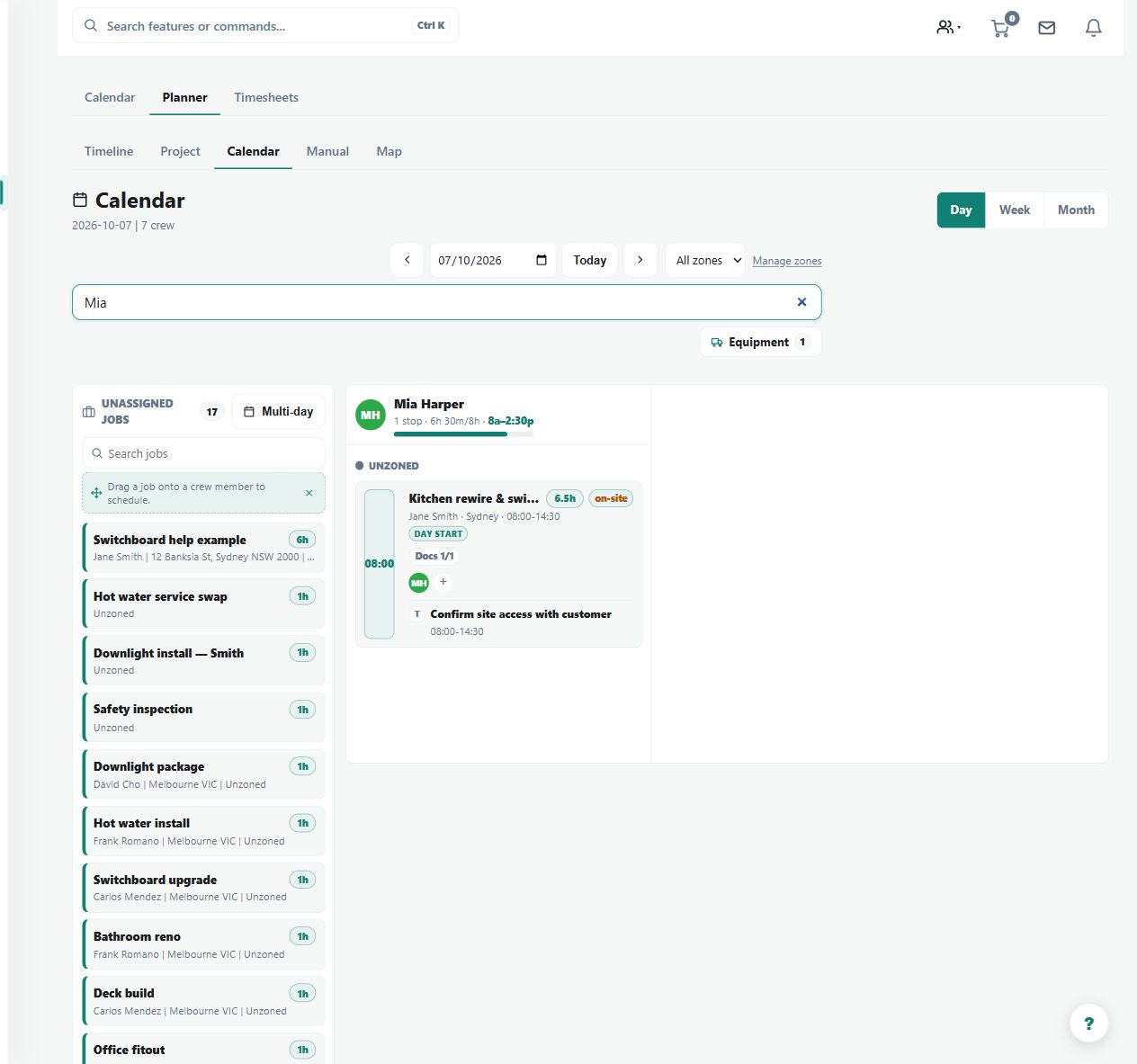1137x1064 pixels.
Task: Toggle Multi-day jobs view
Action: 278,411
